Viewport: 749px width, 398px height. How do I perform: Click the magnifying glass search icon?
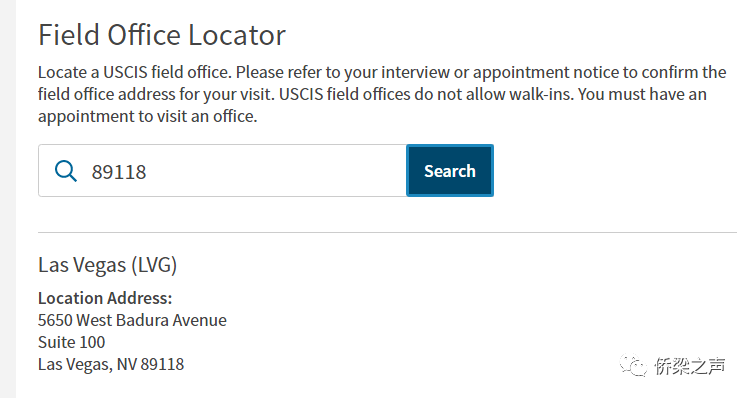[65, 171]
